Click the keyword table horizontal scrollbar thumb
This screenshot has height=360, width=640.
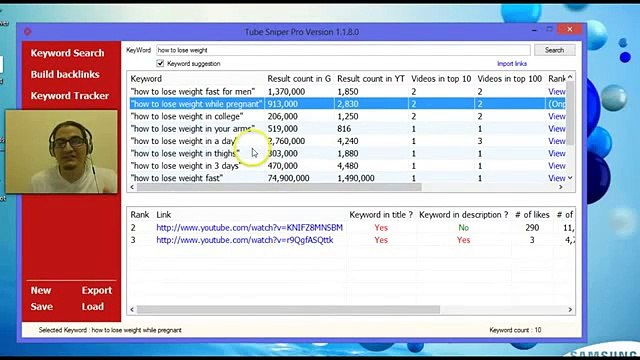pos(279,187)
